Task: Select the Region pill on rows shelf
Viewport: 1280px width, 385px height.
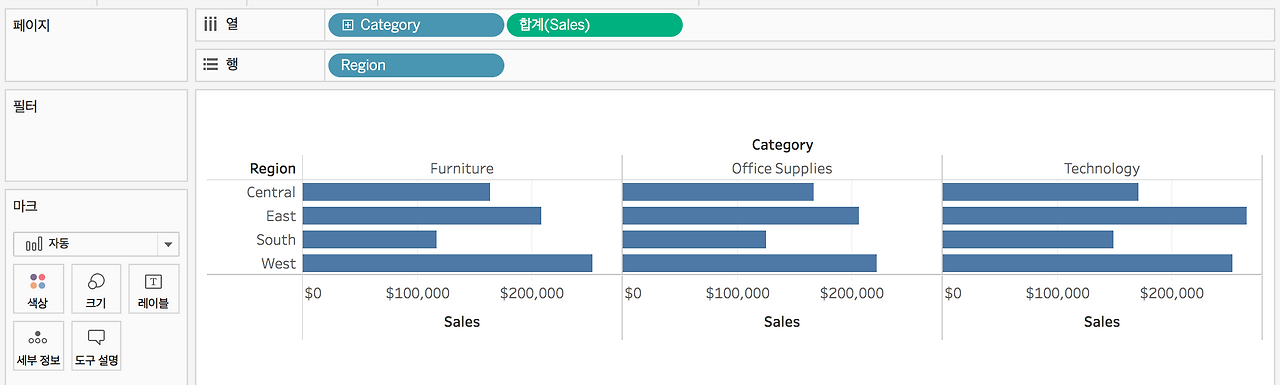Action: [416, 65]
